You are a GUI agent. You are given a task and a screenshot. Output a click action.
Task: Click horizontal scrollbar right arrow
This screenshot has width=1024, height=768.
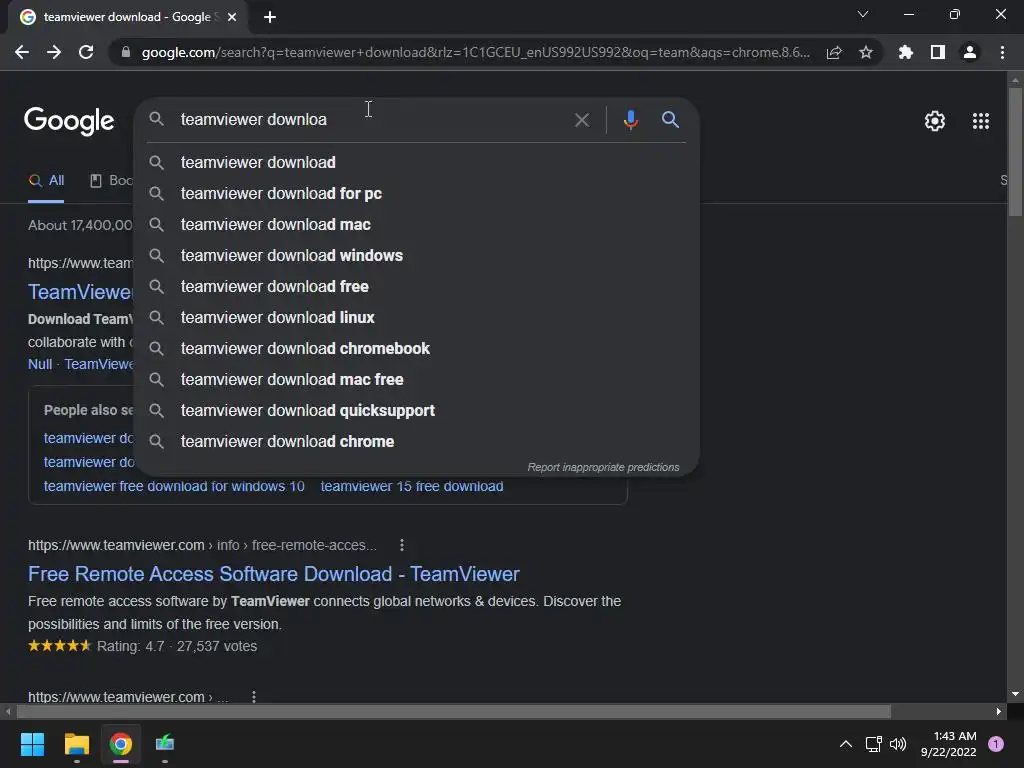click(999, 712)
